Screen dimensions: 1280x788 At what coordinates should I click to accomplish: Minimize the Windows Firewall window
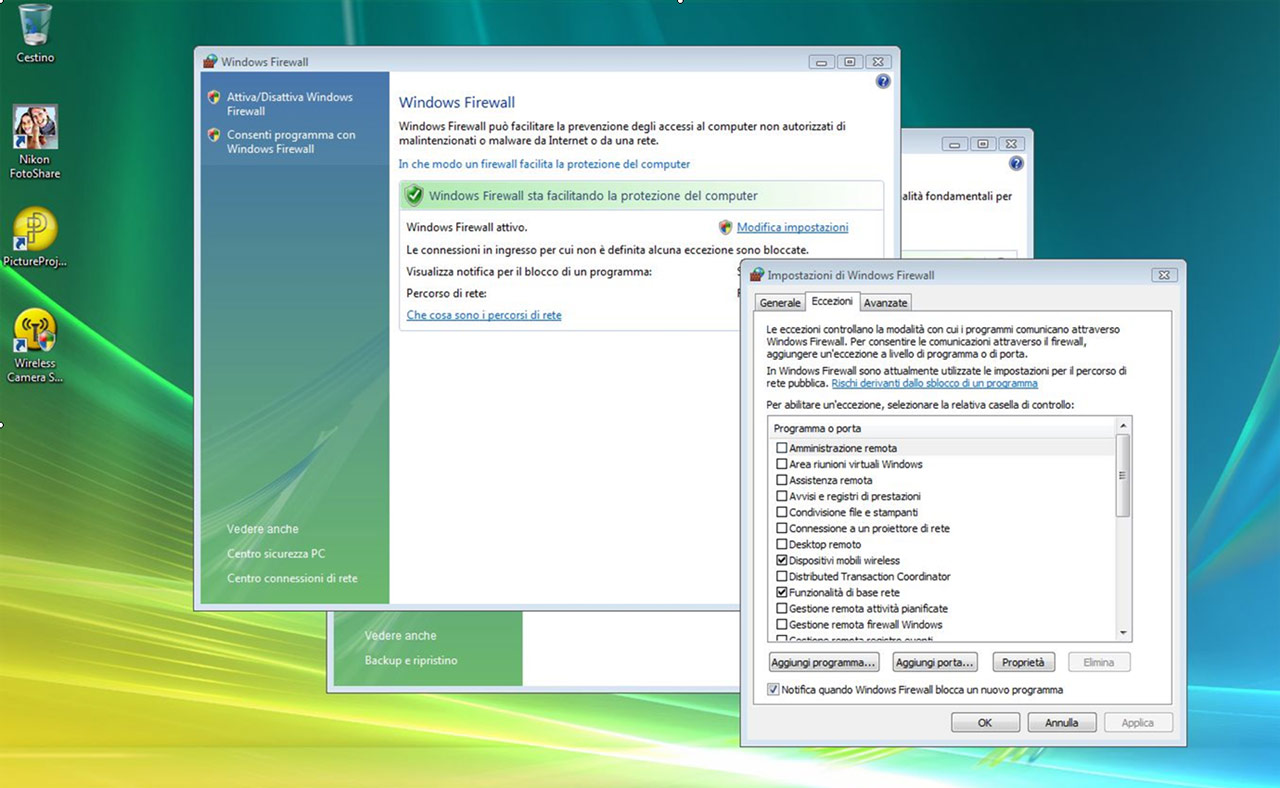tap(823, 62)
